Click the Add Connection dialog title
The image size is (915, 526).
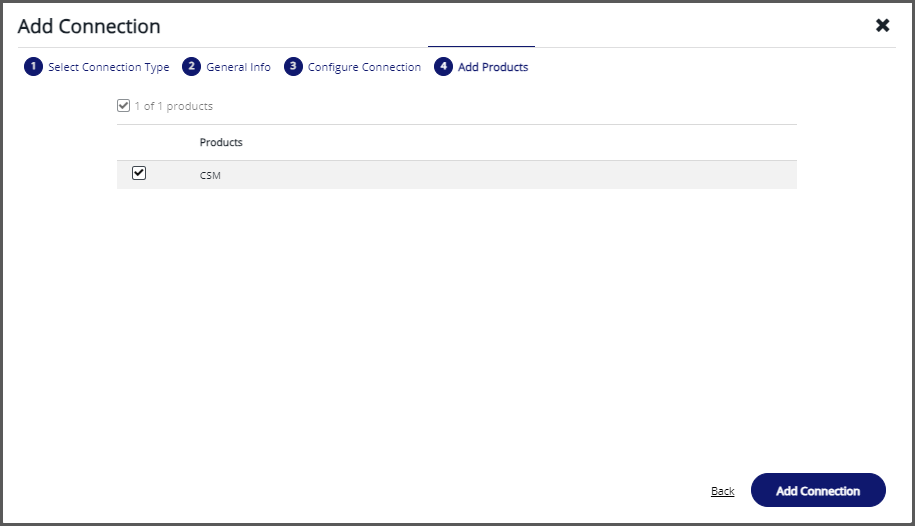coord(89,26)
